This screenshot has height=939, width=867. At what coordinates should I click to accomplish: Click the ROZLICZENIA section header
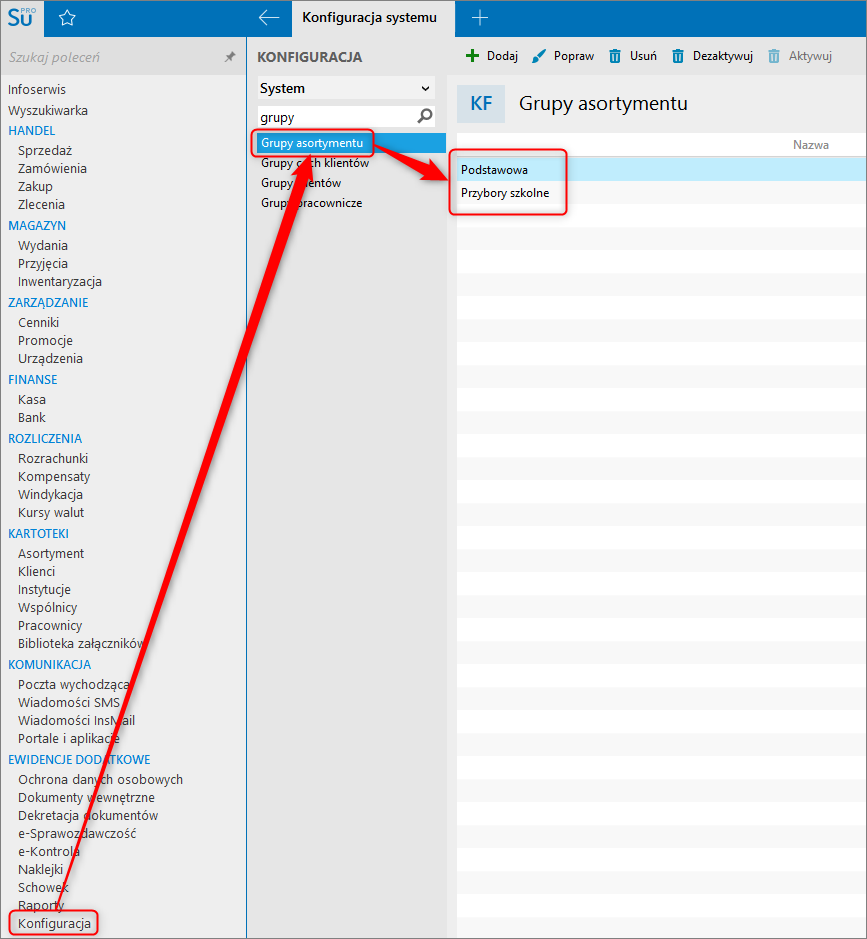pos(45,438)
